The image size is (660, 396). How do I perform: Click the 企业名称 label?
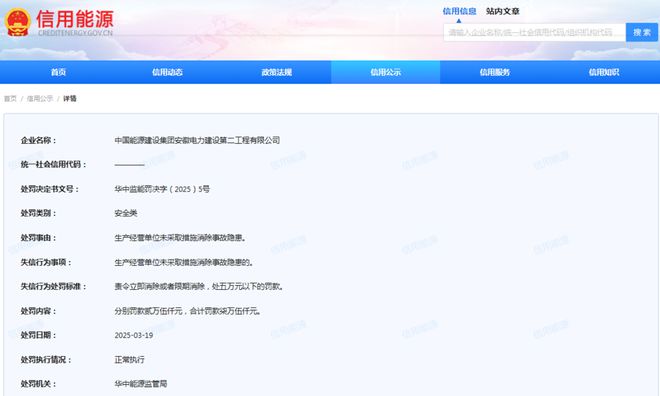click(38, 140)
